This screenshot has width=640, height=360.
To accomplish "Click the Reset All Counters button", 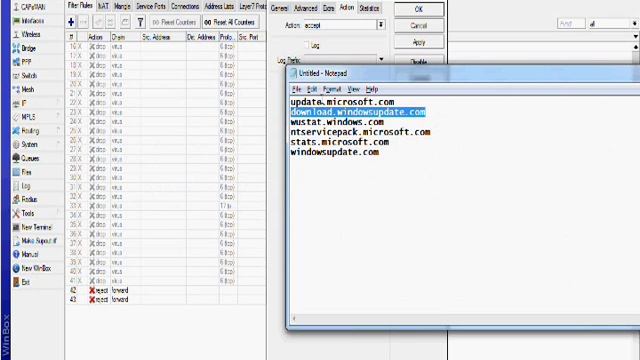I will pyautogui.click(x=230, y=22).
